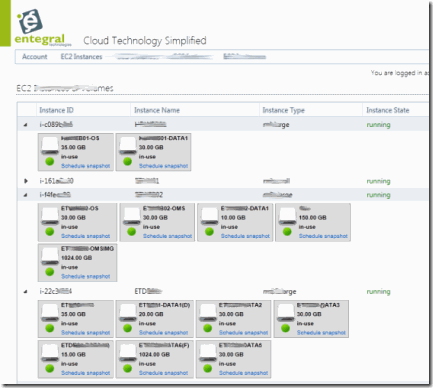This screenshot has height=388, width=433.
Task: Collapse the i-22c3 instance row
Action: point(25,292)
